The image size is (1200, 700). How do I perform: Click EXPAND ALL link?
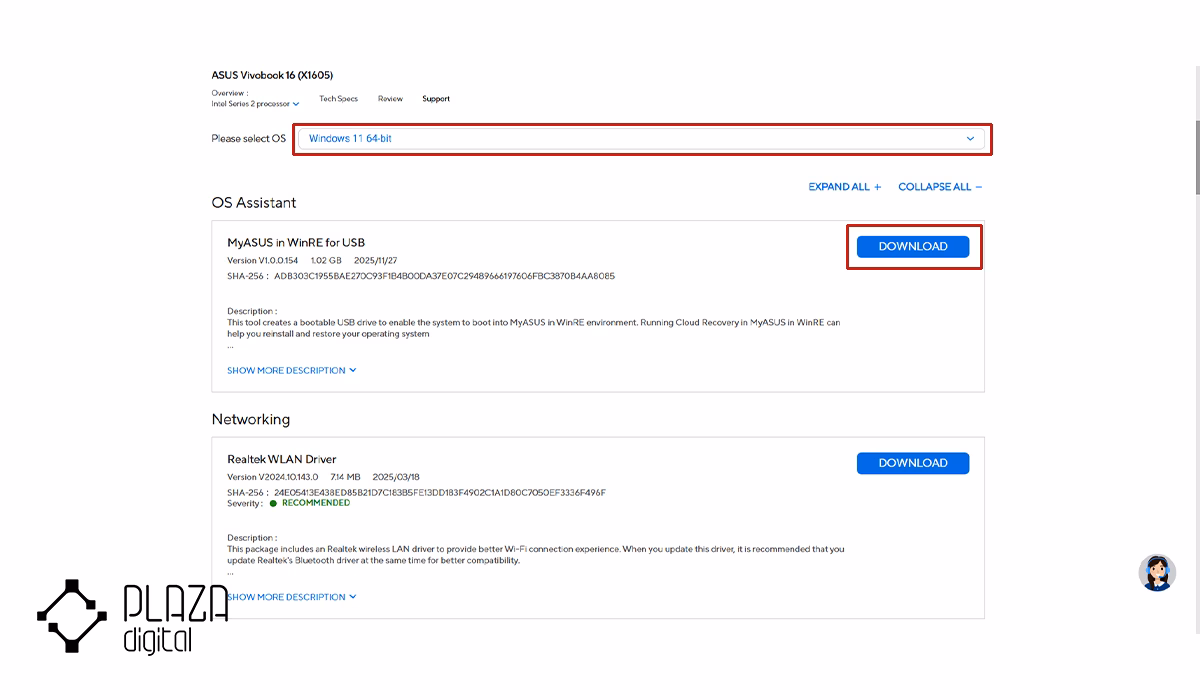(x=845, y=187)
